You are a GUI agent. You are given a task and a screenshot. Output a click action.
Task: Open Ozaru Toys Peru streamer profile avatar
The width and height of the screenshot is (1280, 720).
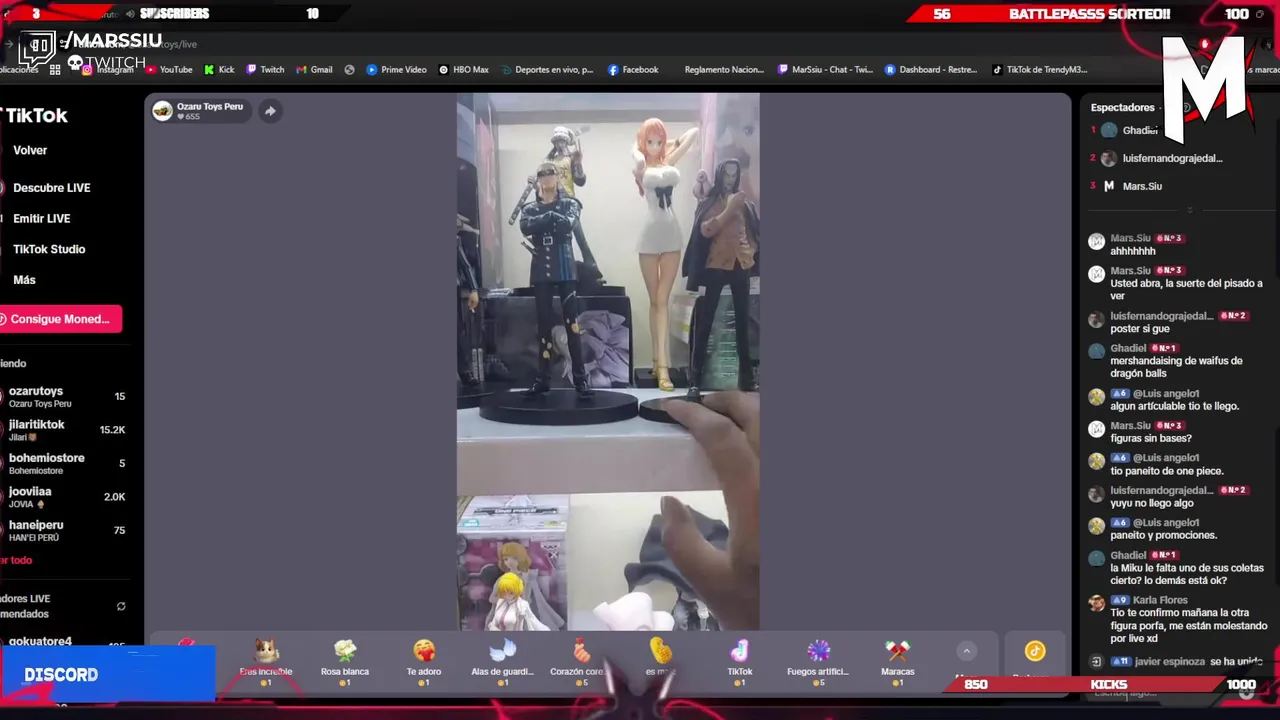pyautogui.click(x=162, y=111)
